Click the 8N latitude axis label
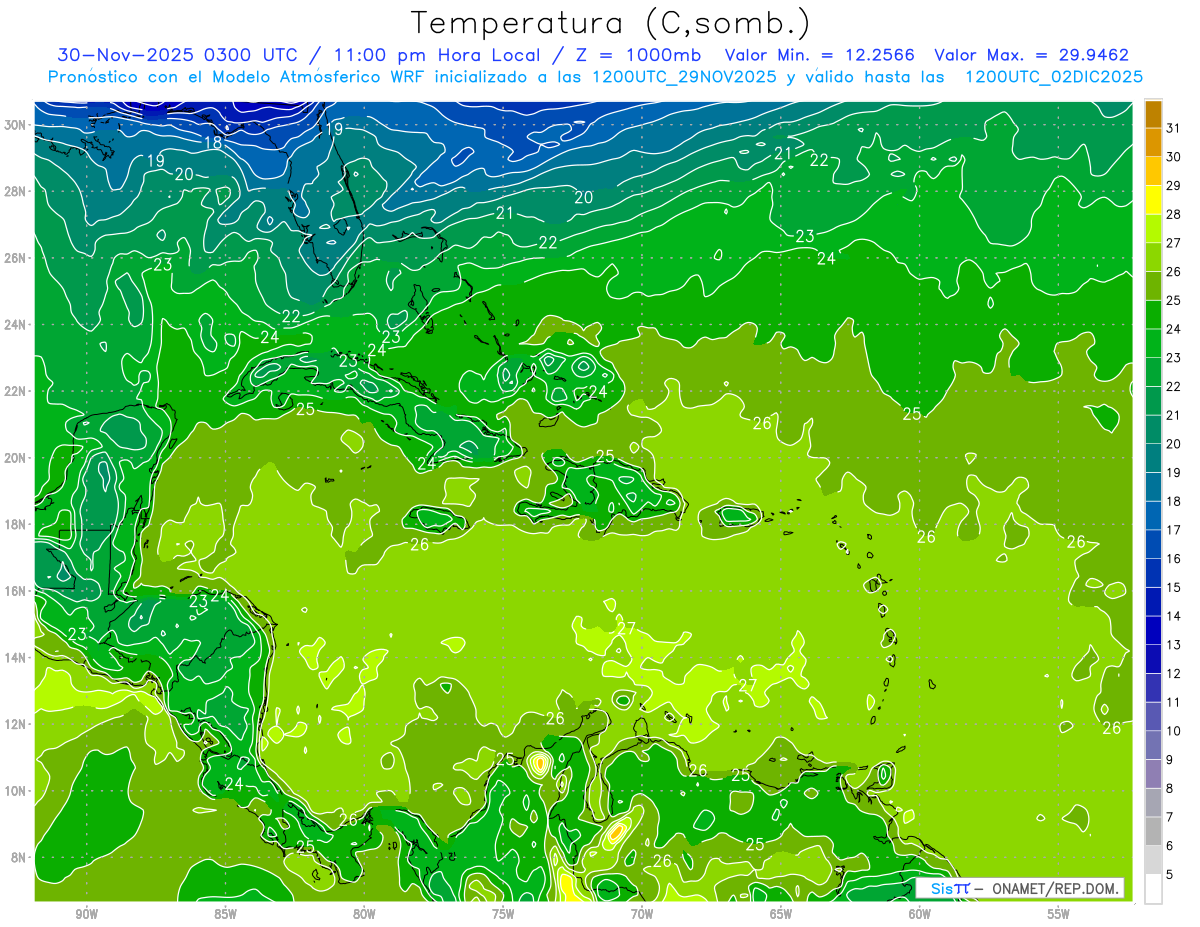This screenshot has width=1200, height=927. click(x=20, y=858)
